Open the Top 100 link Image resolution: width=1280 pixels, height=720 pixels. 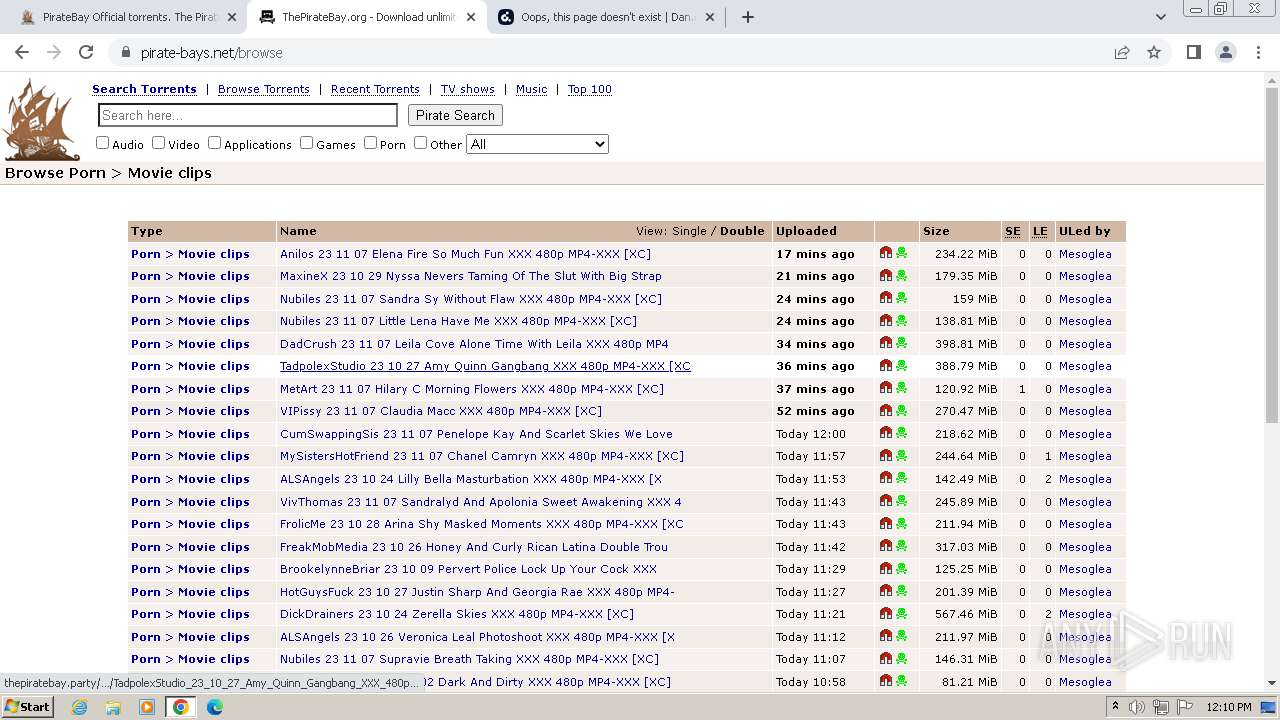(x=589, y=89)
